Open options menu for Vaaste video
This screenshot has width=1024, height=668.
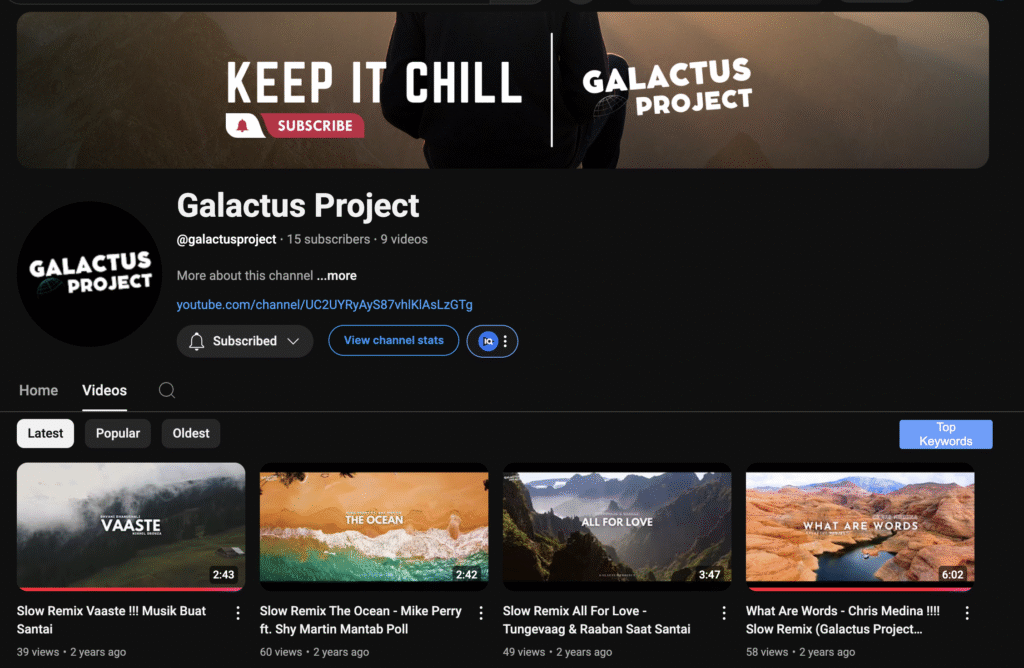pyautogui.click(x=238, y=612)
